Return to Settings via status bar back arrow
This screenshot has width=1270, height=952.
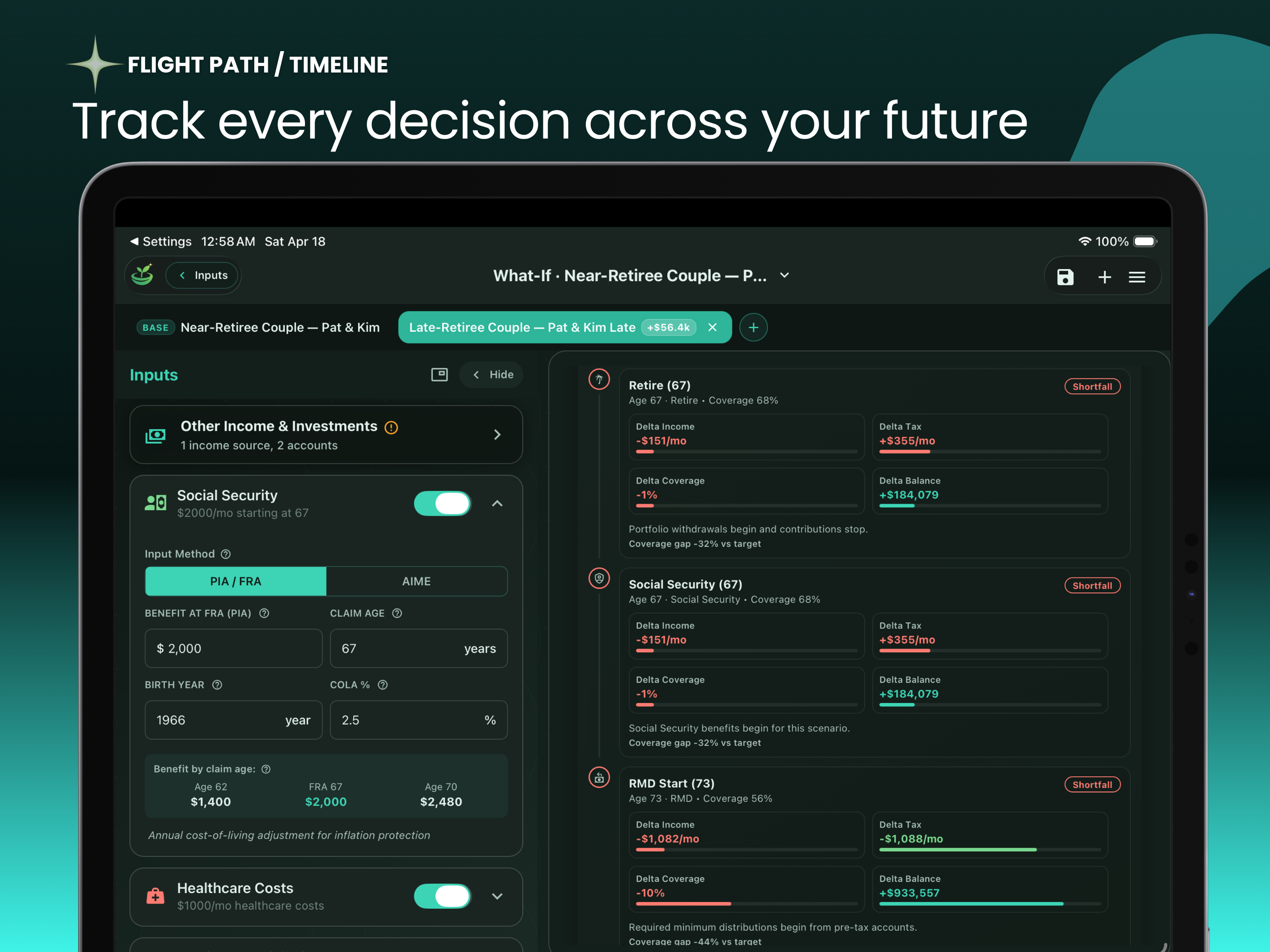tap(161, 241)
